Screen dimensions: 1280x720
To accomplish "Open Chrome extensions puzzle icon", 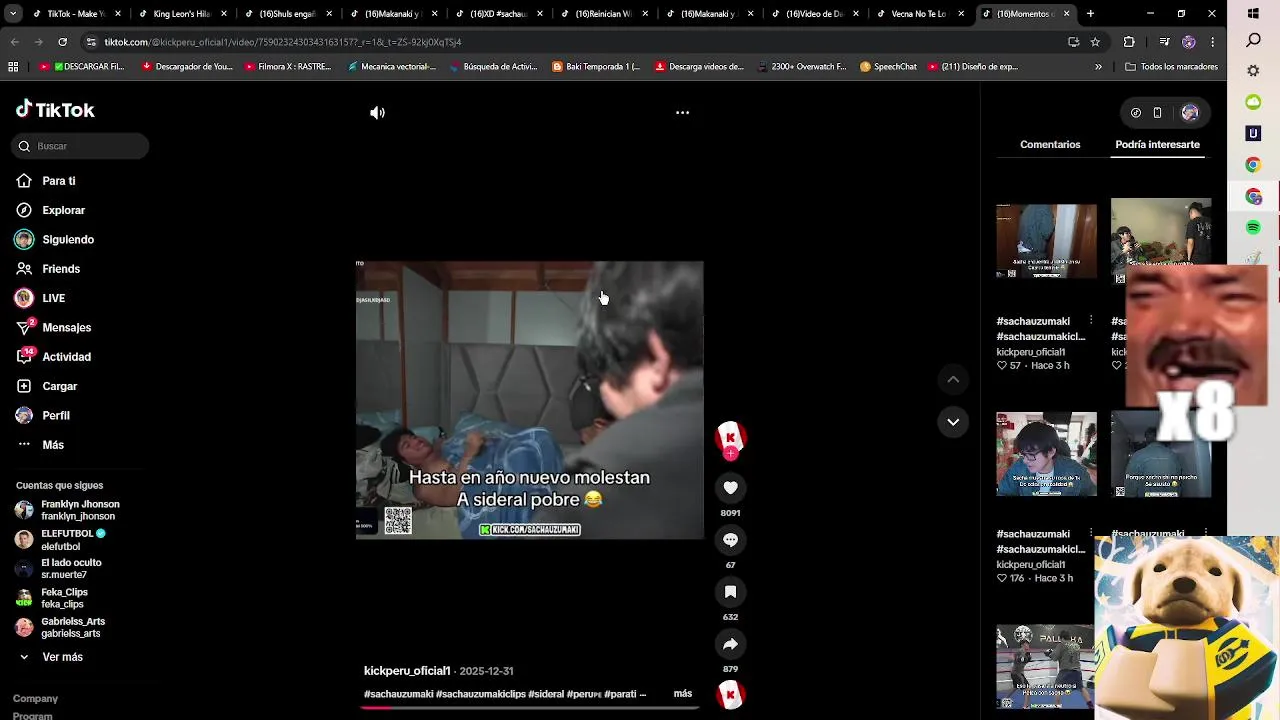I will coord(1129,42).
